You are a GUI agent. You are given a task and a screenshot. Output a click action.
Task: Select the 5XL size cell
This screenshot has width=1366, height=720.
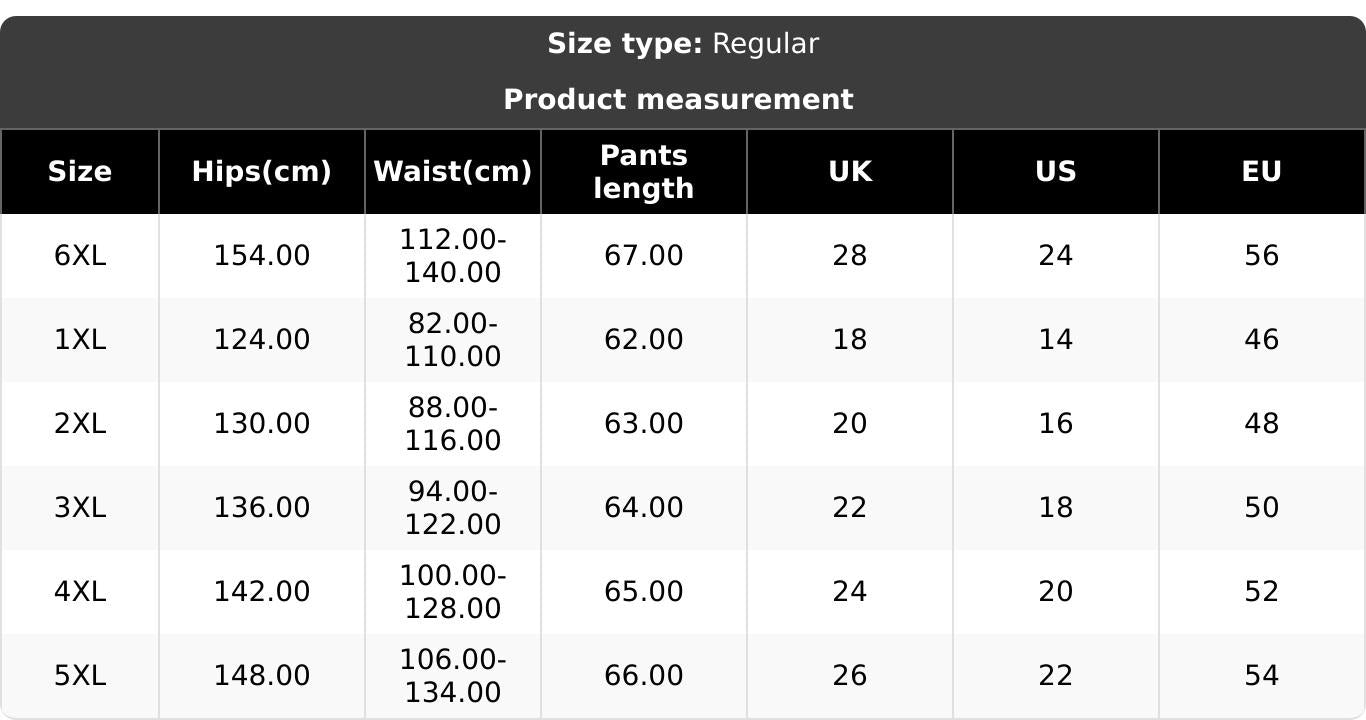(x=80, y=676)
